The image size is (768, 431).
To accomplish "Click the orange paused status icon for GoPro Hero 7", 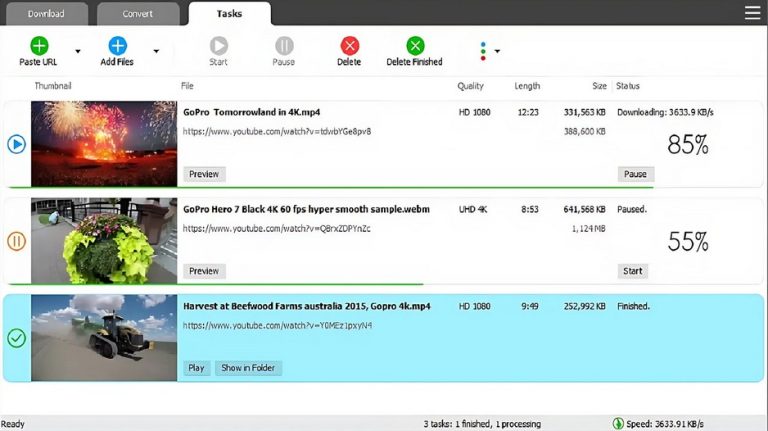I will click(17, 241).
